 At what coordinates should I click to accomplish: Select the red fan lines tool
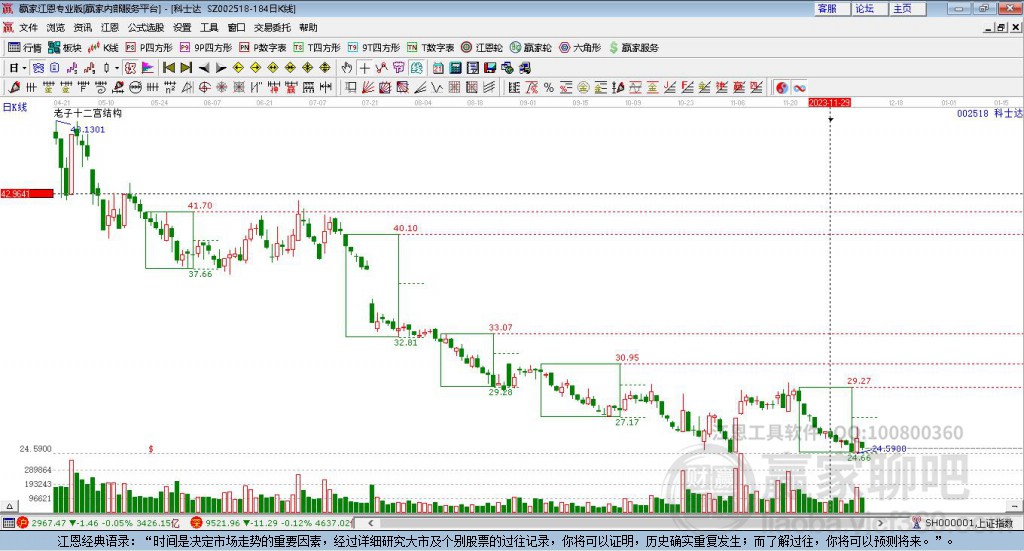pos(368,87)
